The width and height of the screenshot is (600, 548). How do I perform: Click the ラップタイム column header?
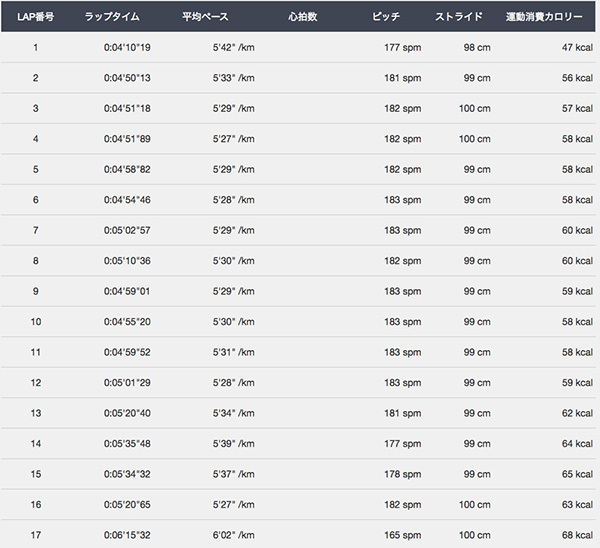tap(112, 17)
